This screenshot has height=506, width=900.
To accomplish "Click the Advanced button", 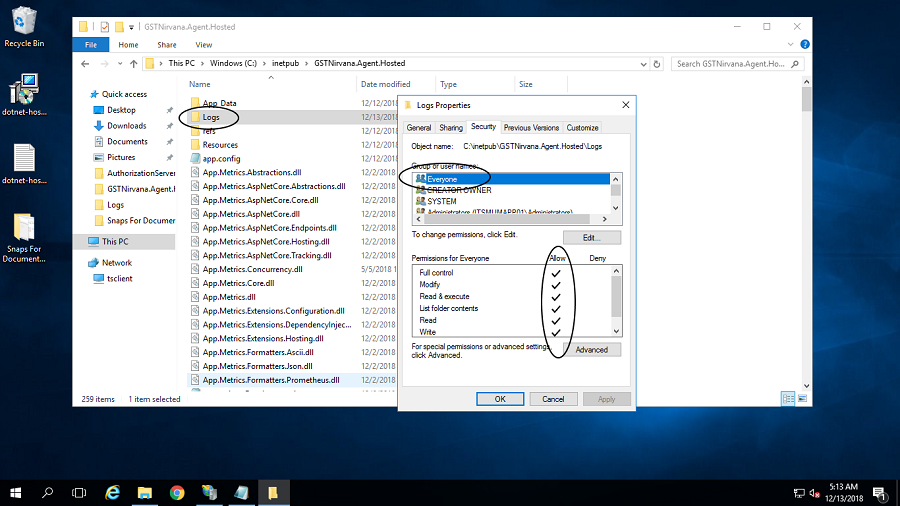I will (x=591, y=349).
